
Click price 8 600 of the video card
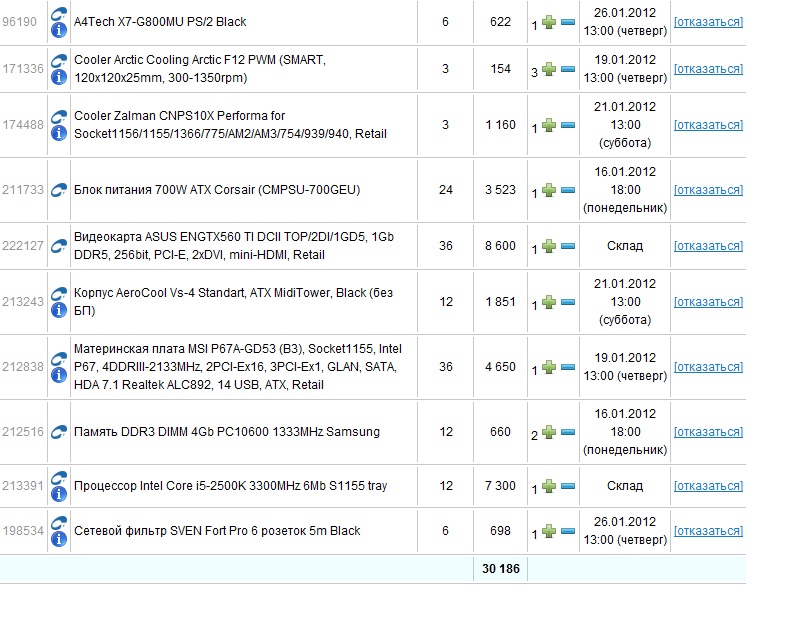pos(500,246)
